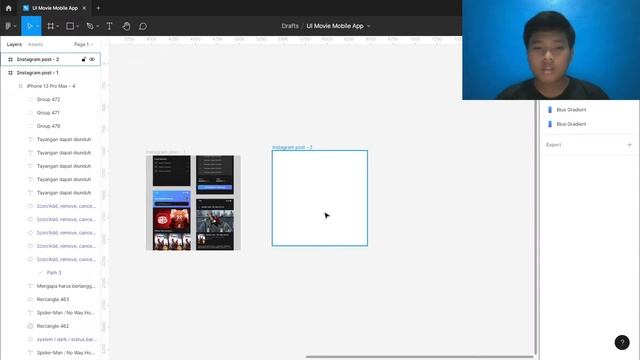Close the UI Movie Mobile App tab
The height and width of the screenshot is (360, 640).
click(x=84, y=8)
